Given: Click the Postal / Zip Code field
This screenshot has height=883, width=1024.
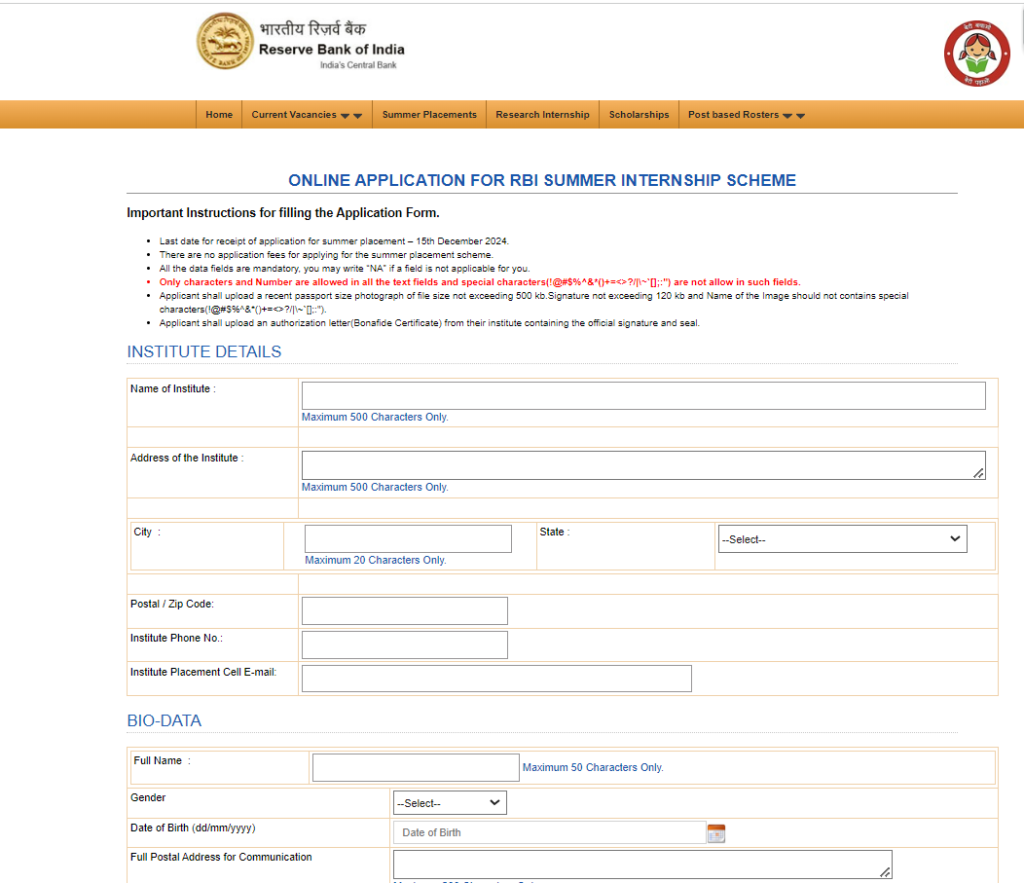Looking at the screenshot, I should click(x=404, y=611).
